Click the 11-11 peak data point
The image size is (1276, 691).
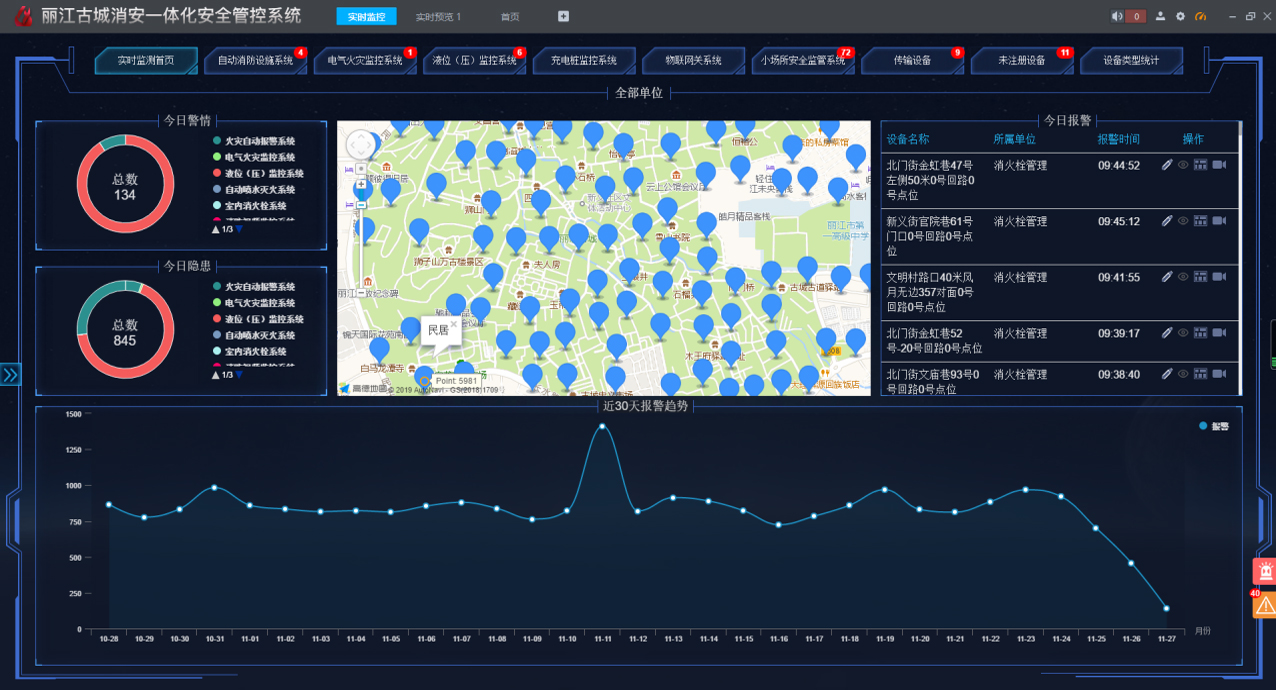(602, 427)
